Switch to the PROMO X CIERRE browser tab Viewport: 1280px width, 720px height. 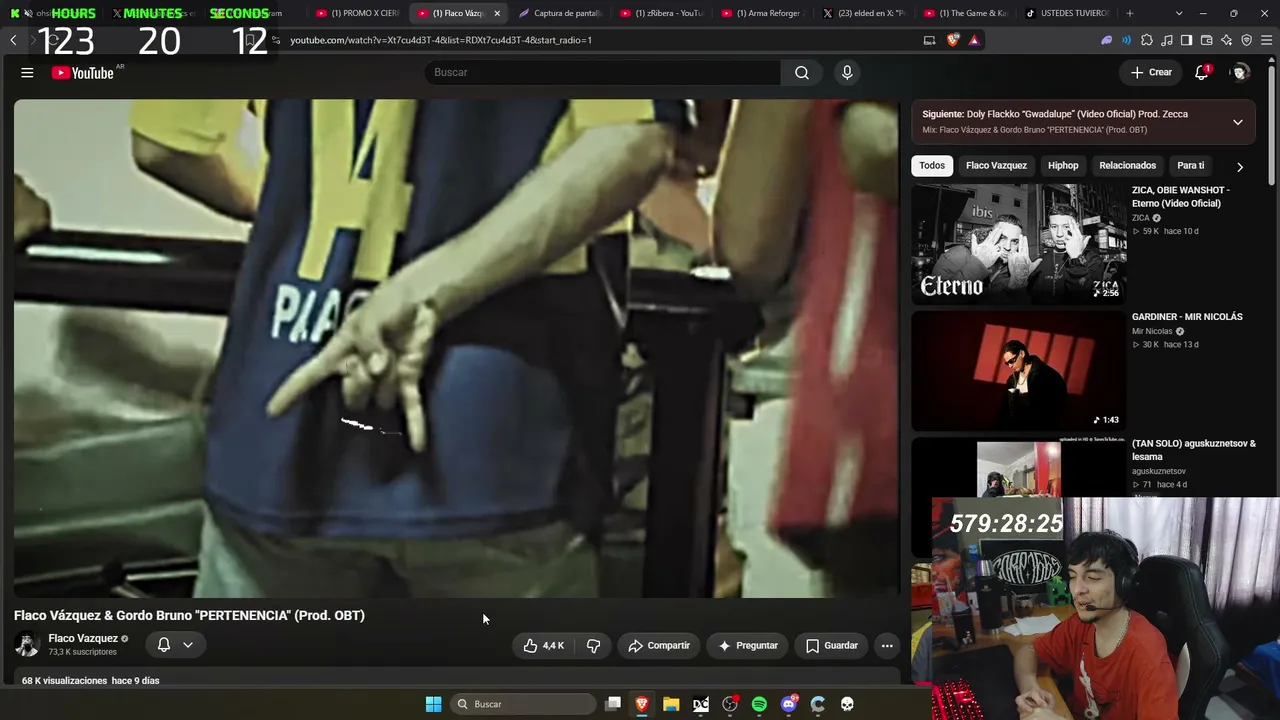(357, 13)
